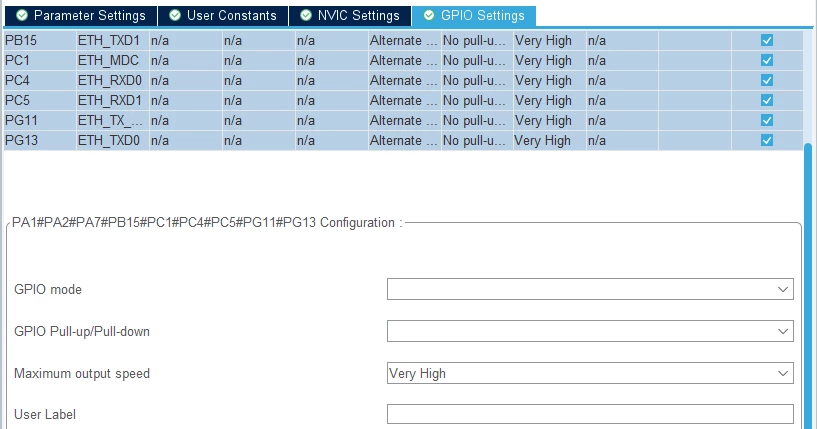Viewport: 817px width, 429px height.
Task: Click the Very High speed cell for PB15
Action: click(549, 41)
